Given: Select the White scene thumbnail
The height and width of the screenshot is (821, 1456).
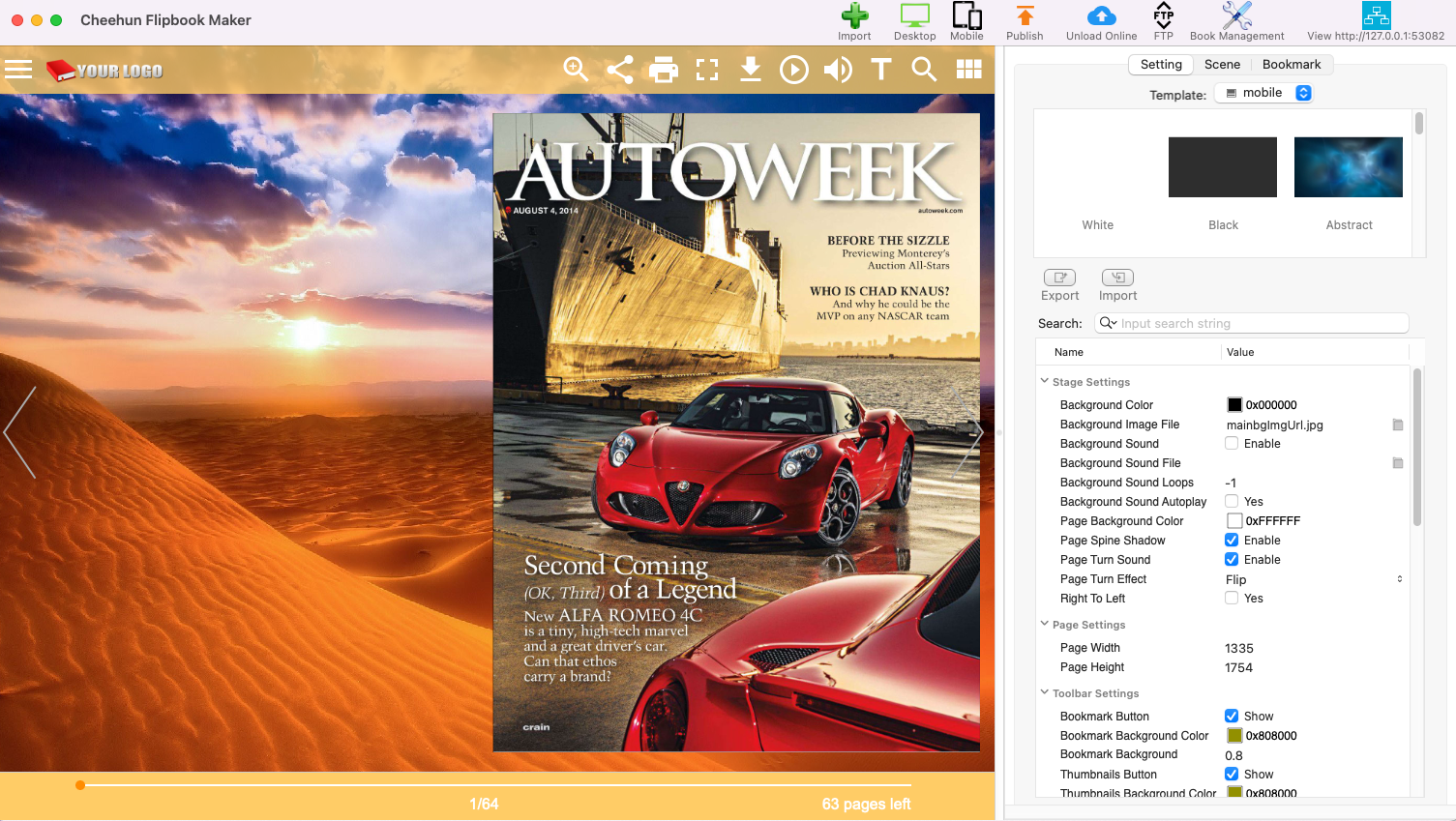Looking at the screenshot, I should [1097, 167].
